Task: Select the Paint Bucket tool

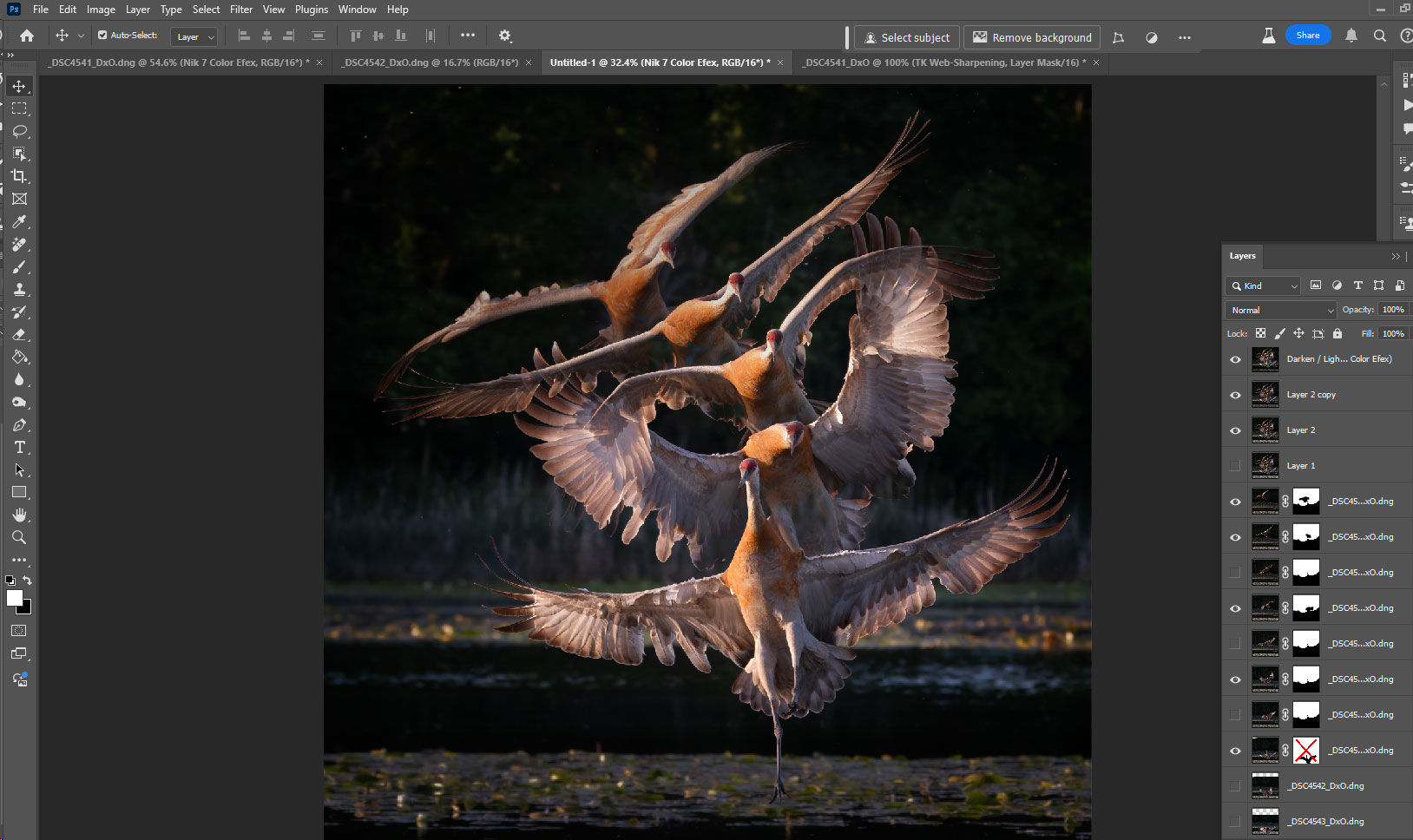Action: pyautogui.click(x=19, y=358)
